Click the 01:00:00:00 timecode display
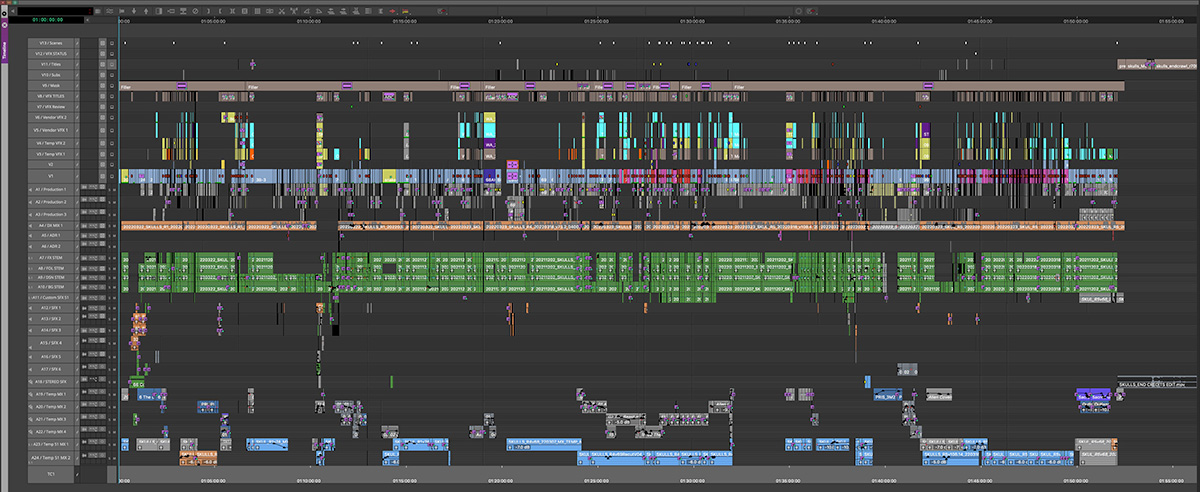 pos(48,20)
